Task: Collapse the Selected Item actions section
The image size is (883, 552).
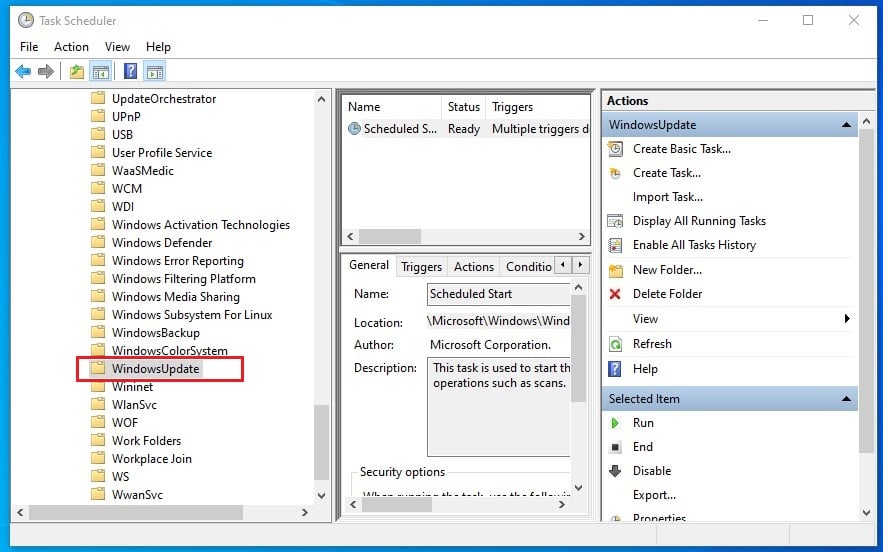Action: tap(846, 399)
